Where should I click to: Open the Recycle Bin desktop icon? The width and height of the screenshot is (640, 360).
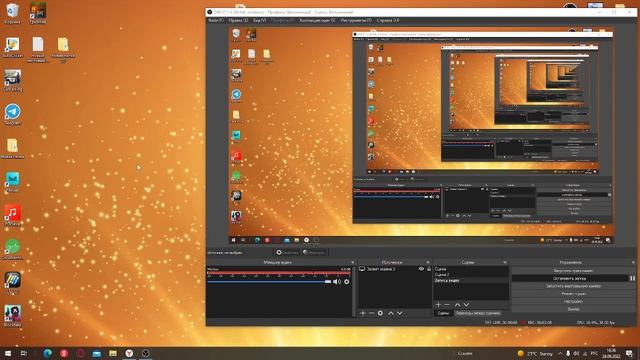pyautogui.click(x=13, y=11)
